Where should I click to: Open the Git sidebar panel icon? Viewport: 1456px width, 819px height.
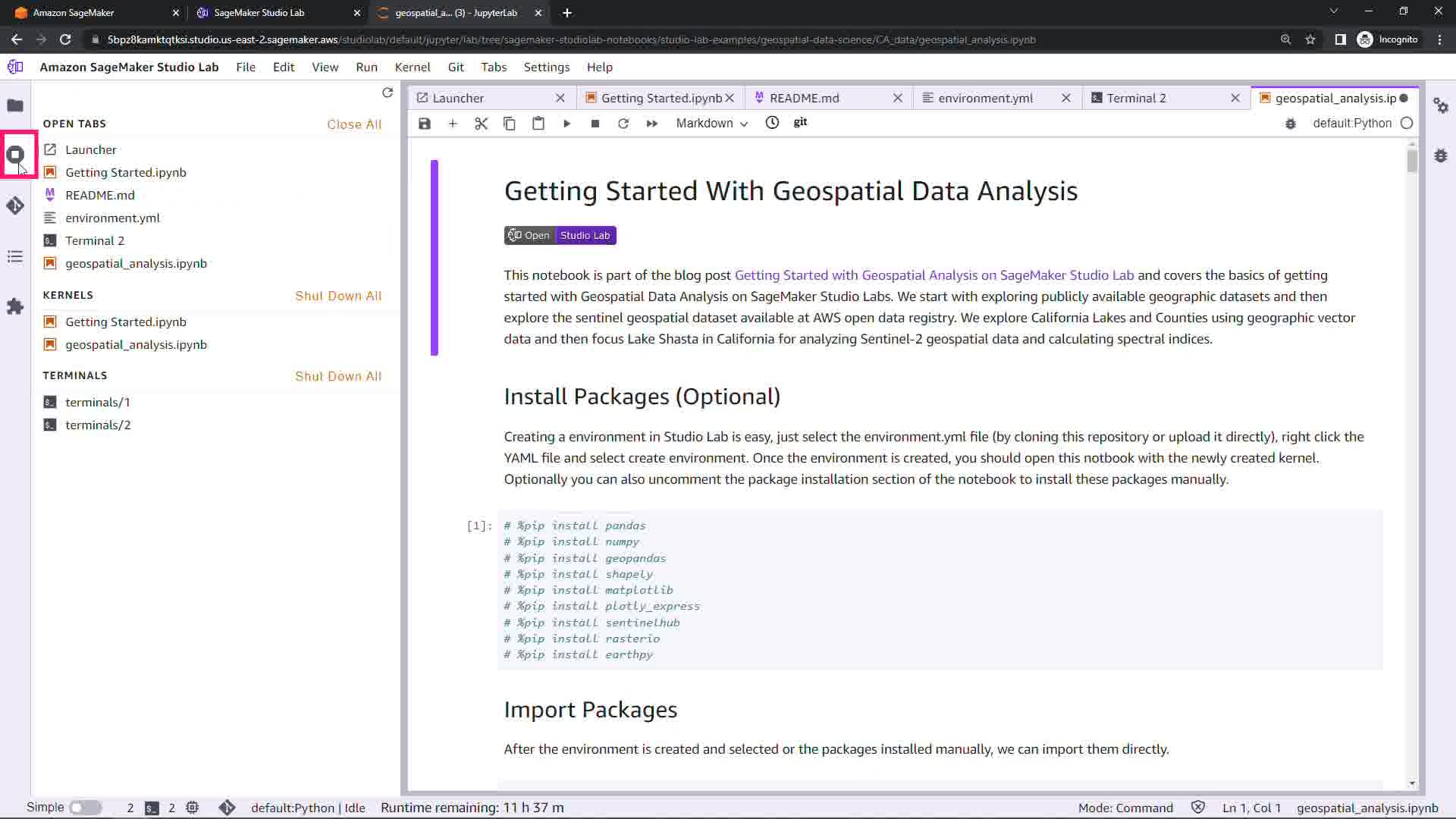click(15, 206)
